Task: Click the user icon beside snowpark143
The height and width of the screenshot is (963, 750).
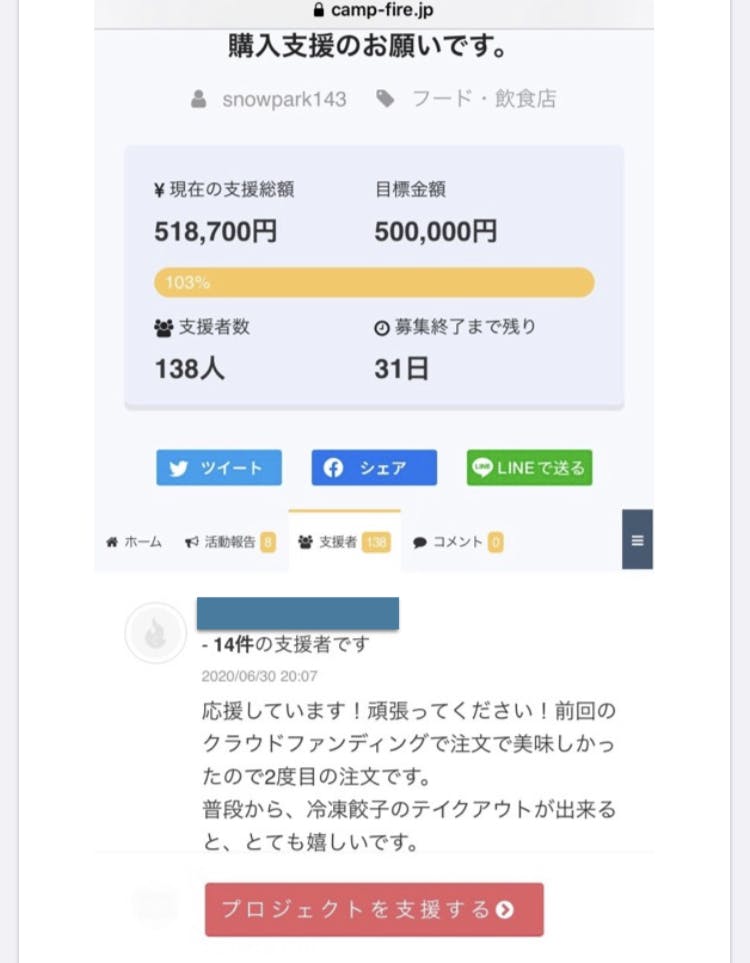Action: 199,99
